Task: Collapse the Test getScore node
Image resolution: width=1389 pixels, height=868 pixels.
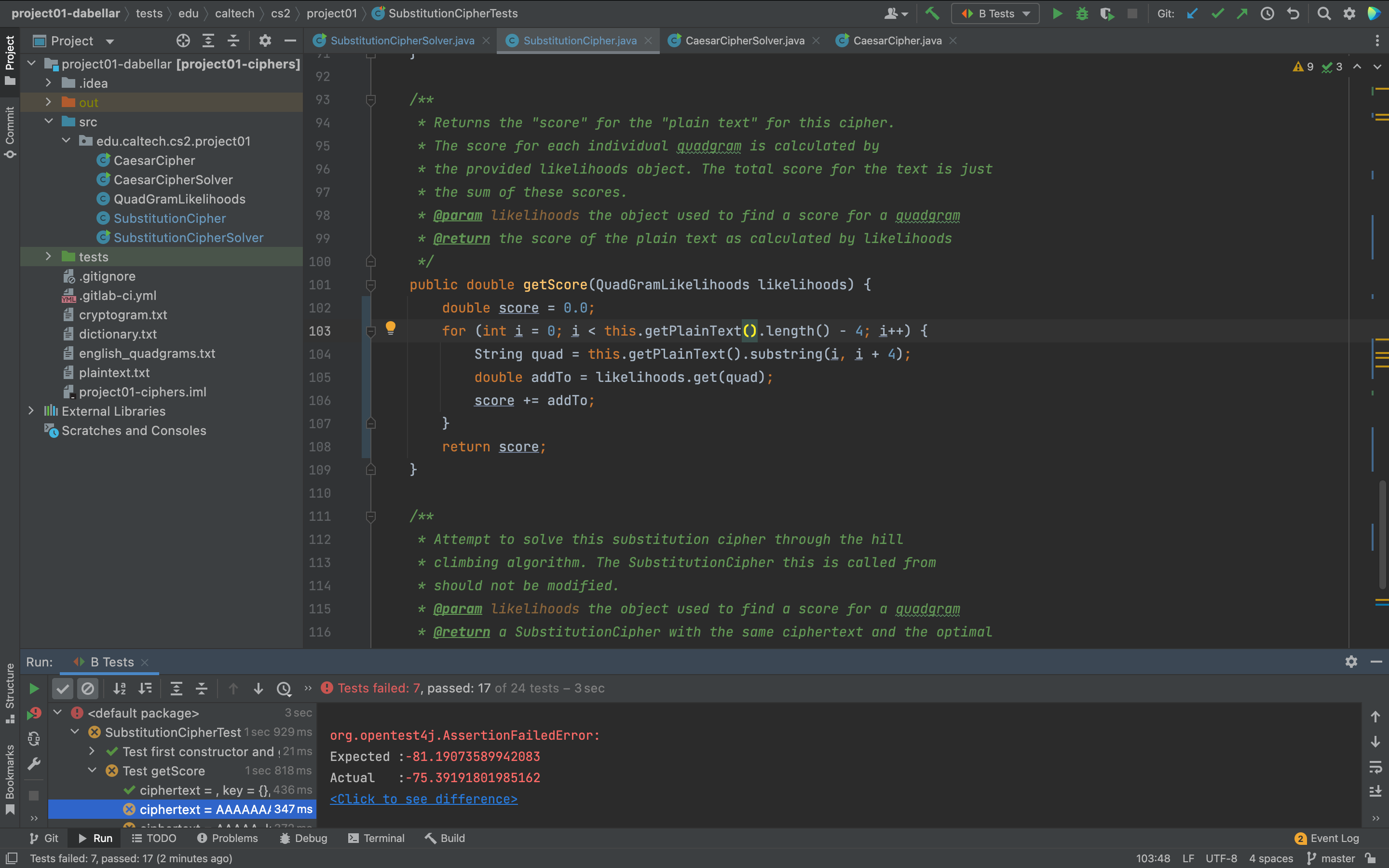Action: (92, 771)
